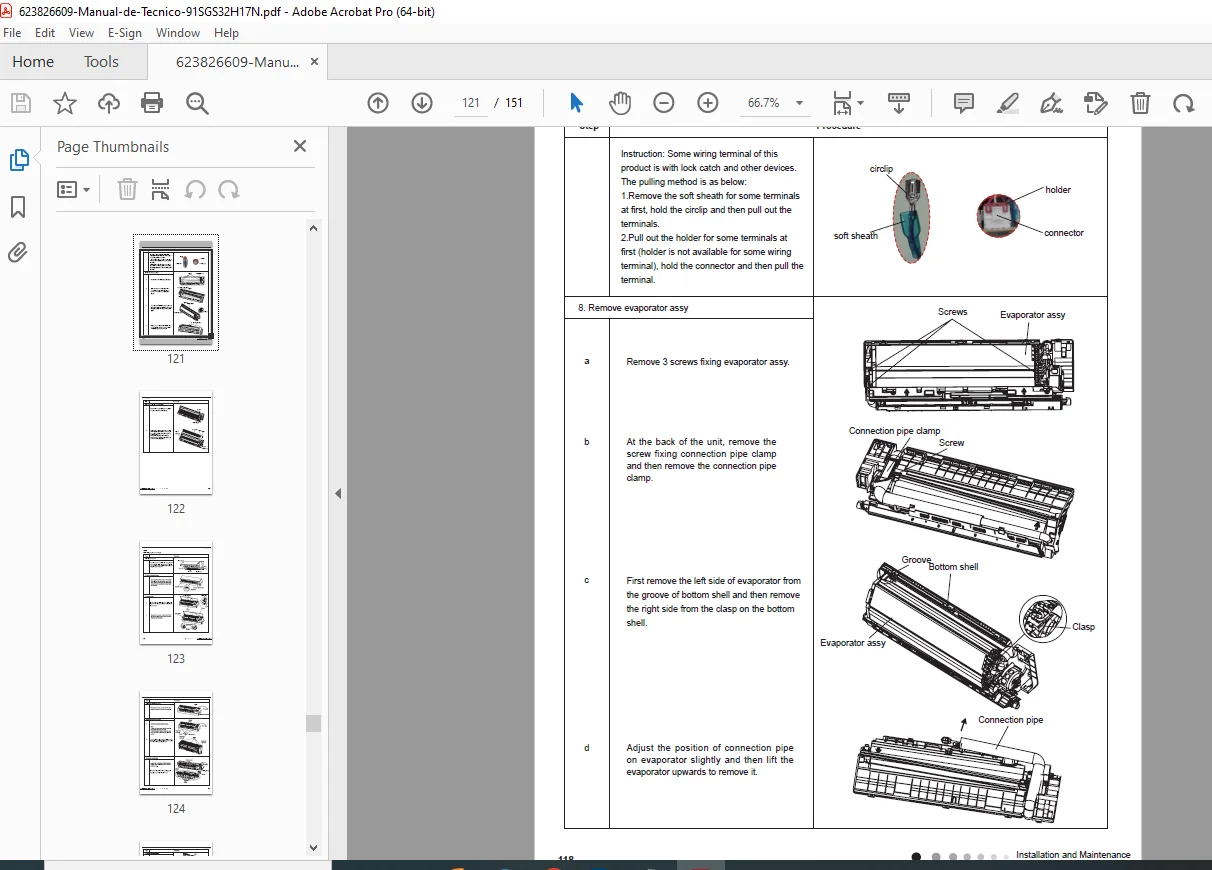Open the sign document tool

[1052, 103]
